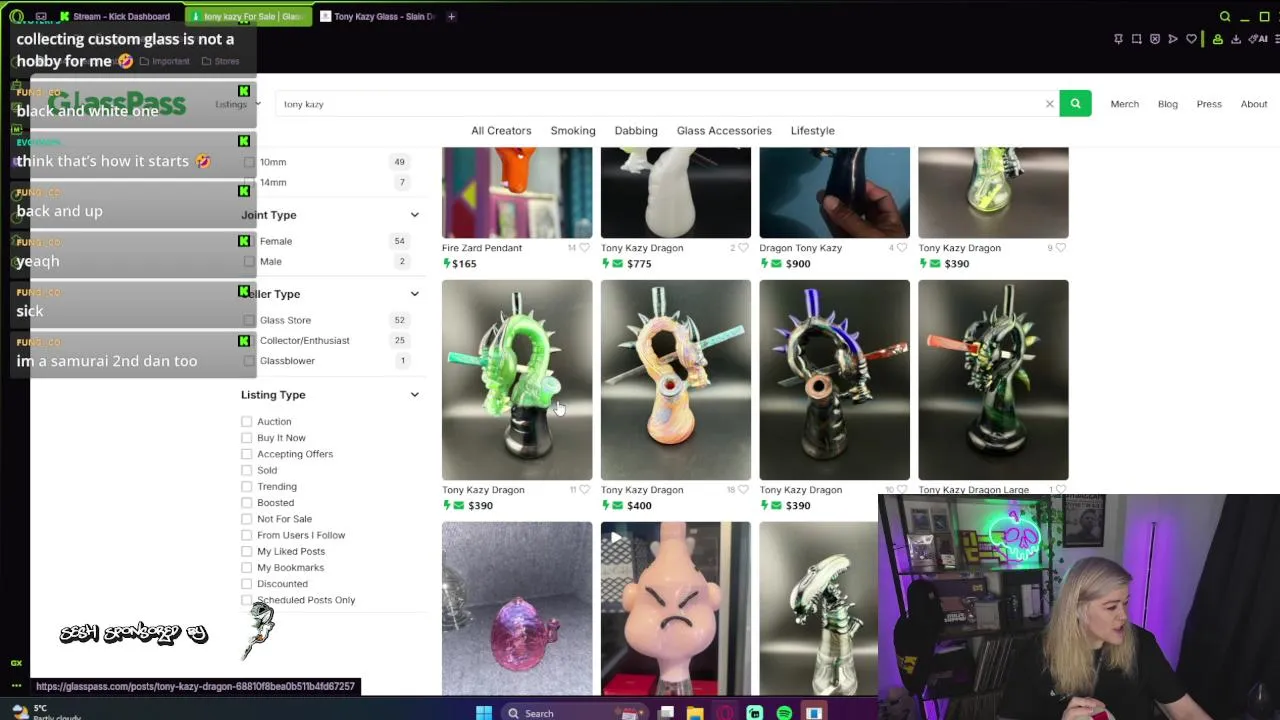Click the browser heart bookmark icon
Screen dimensions: 1280x720
pyautogui.click(x=1191, y=39)
